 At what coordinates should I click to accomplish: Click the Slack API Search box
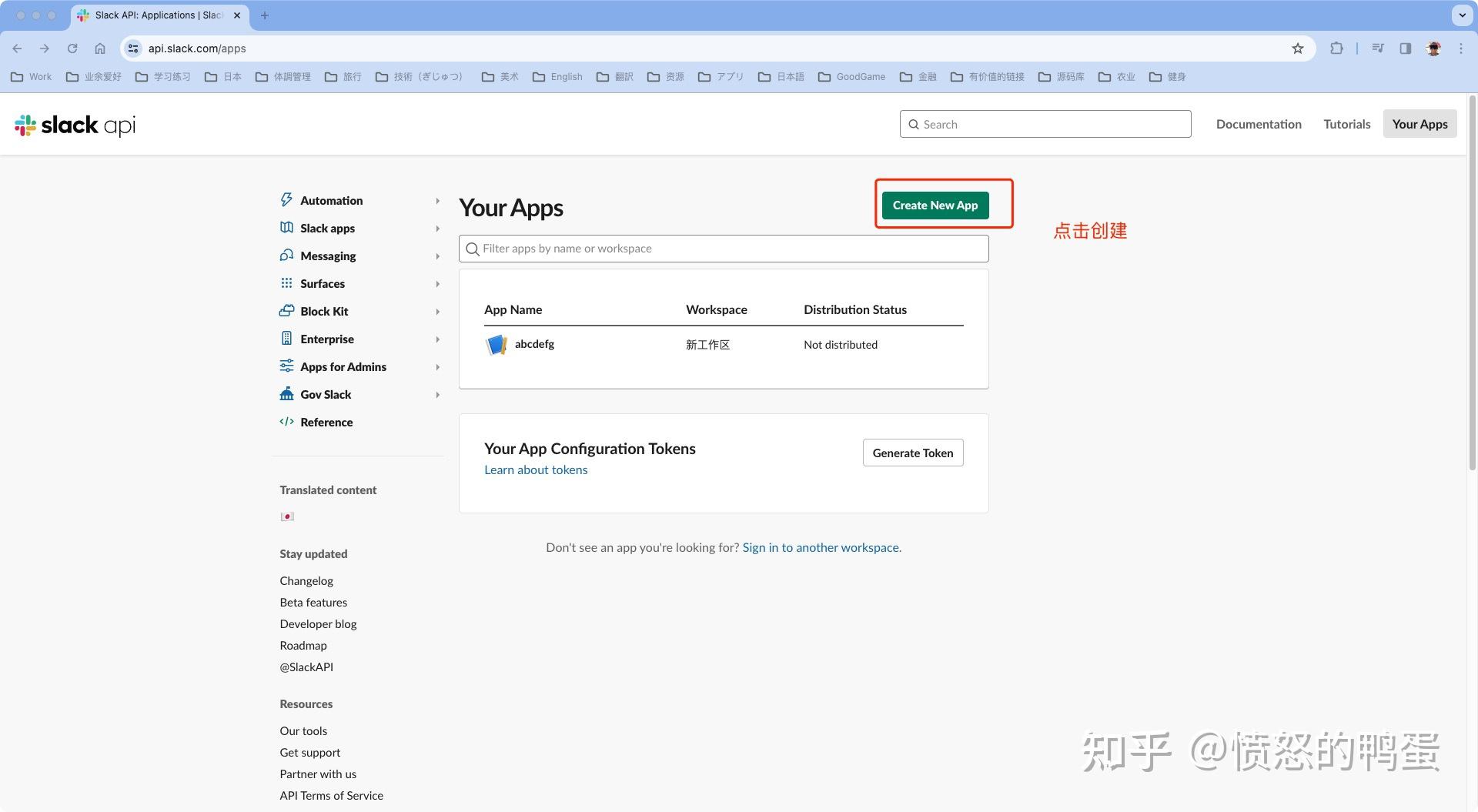click(x=1045, y=124)
